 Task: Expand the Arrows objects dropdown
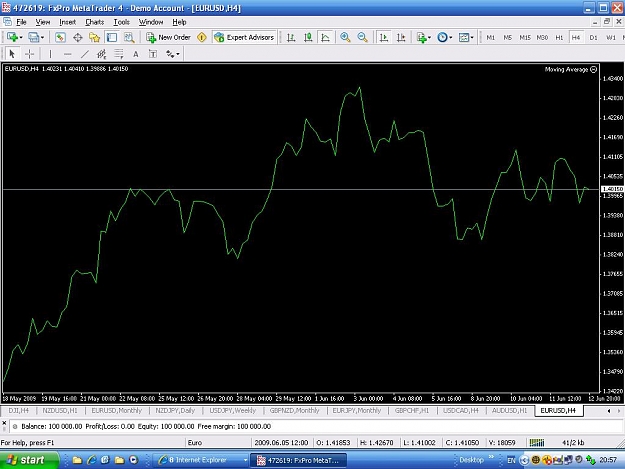(178, 54)
